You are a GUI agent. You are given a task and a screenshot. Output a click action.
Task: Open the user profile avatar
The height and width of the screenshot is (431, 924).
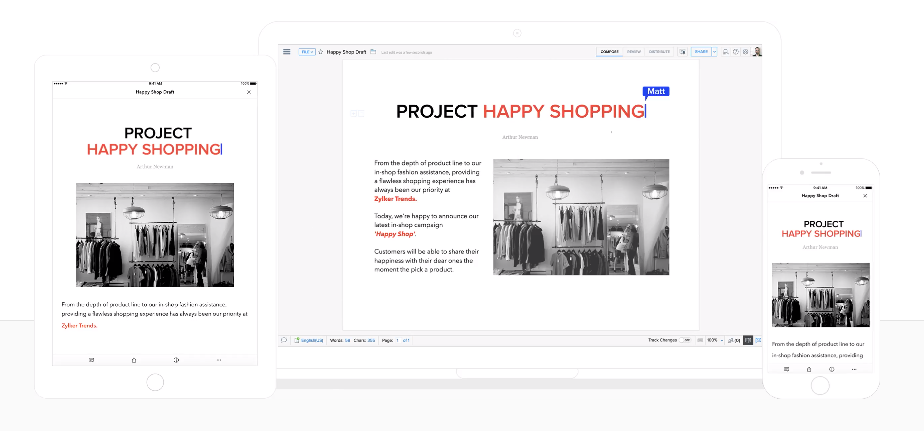click(x=757, y=52)
